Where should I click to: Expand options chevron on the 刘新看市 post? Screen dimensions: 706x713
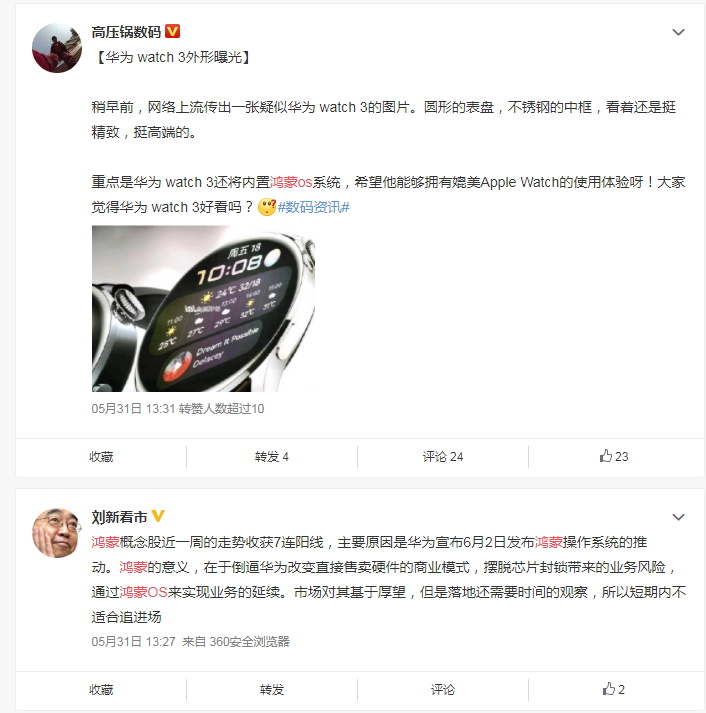click(678, 517)
